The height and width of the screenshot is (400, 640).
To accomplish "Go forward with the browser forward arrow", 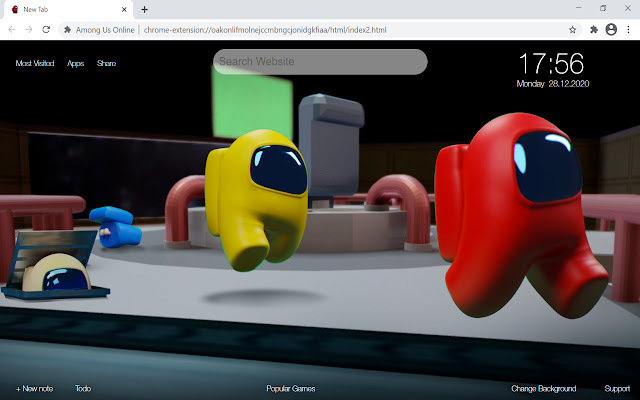I will [29, 29].
